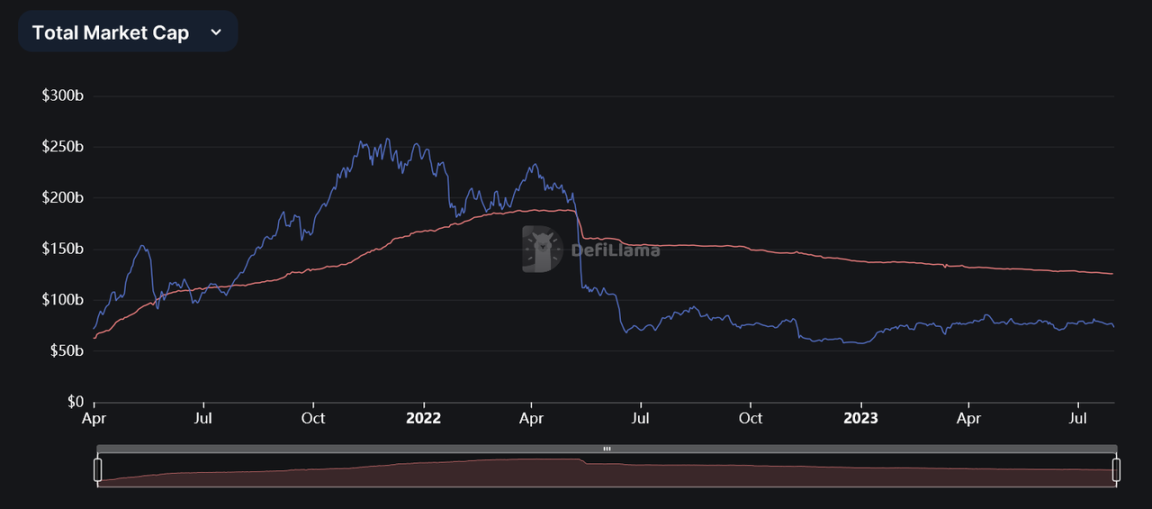Click the $250b y-axis label
Viewport: 1152px width, 509px height.
[x=62, y=147]
